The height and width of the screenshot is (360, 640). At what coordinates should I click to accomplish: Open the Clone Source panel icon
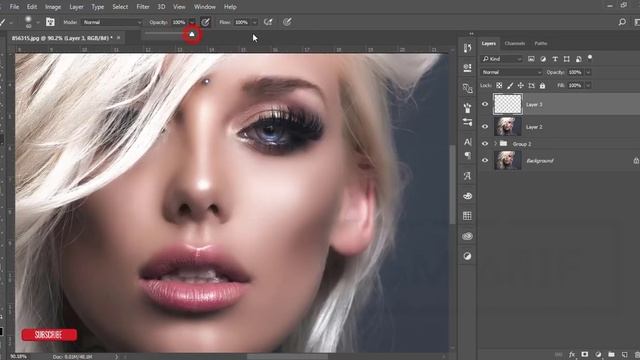coord(467,88)
